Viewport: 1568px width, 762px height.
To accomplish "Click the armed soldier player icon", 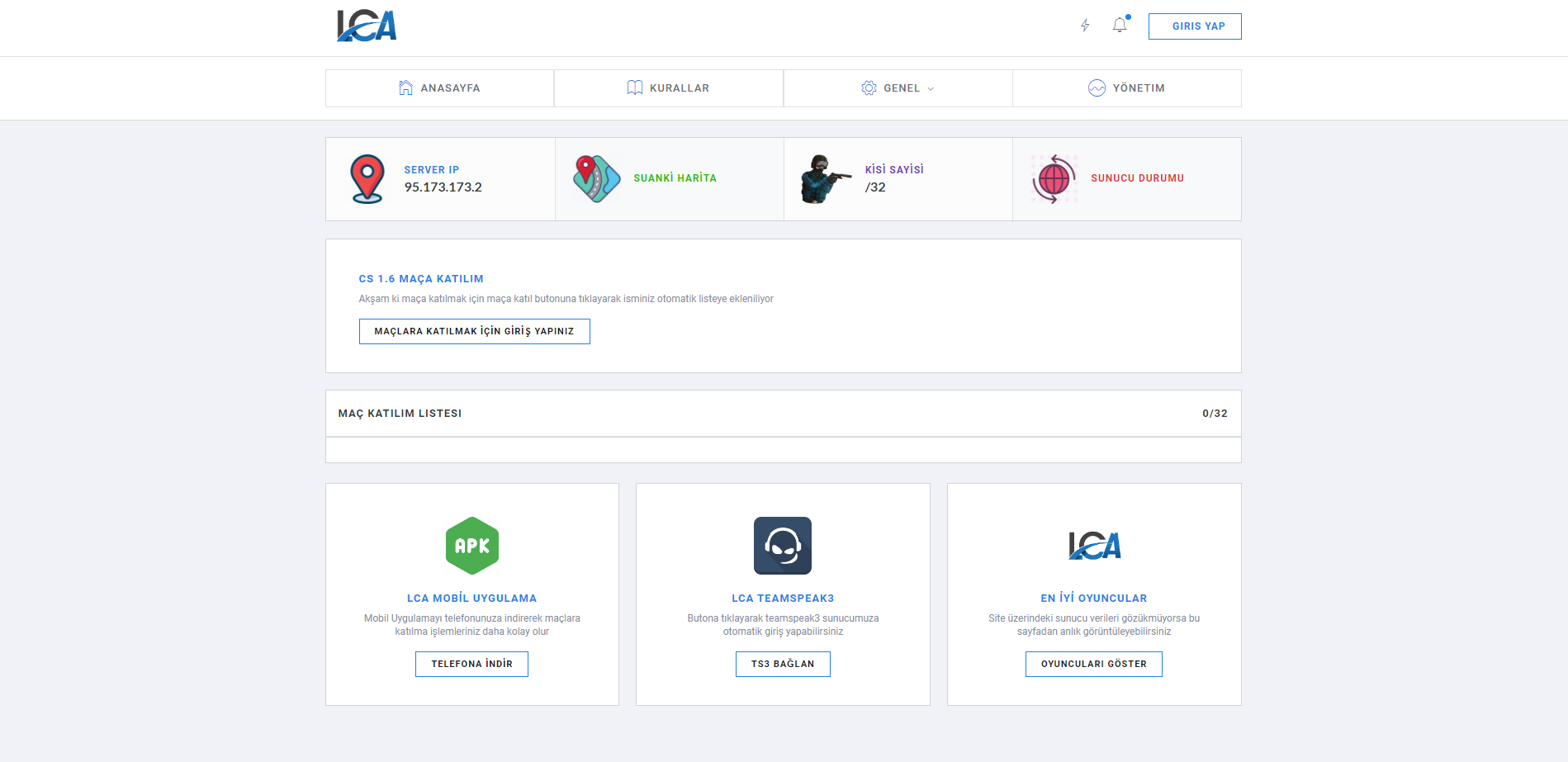I will [824, 178].
